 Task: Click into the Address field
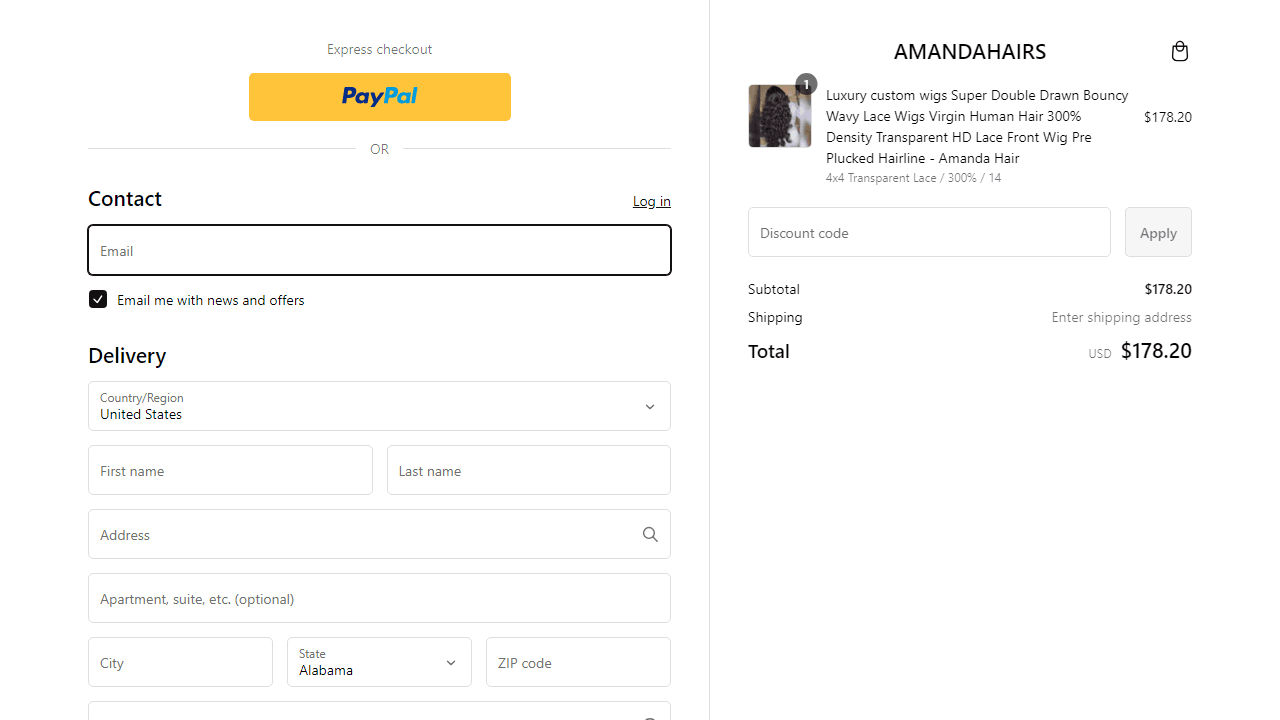click(380, 534)
